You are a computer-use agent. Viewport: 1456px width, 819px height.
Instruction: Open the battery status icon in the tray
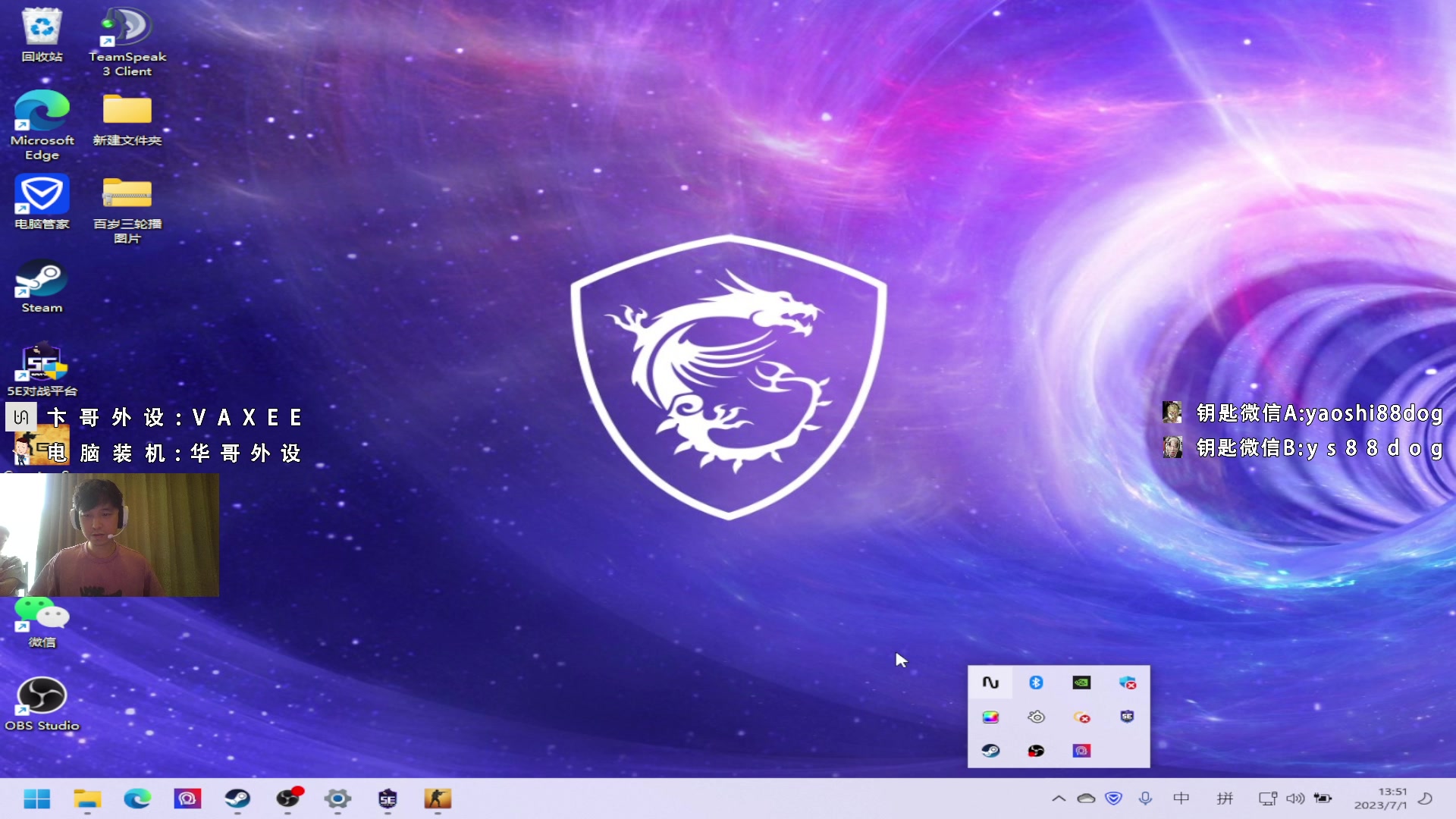point(1323,799)
